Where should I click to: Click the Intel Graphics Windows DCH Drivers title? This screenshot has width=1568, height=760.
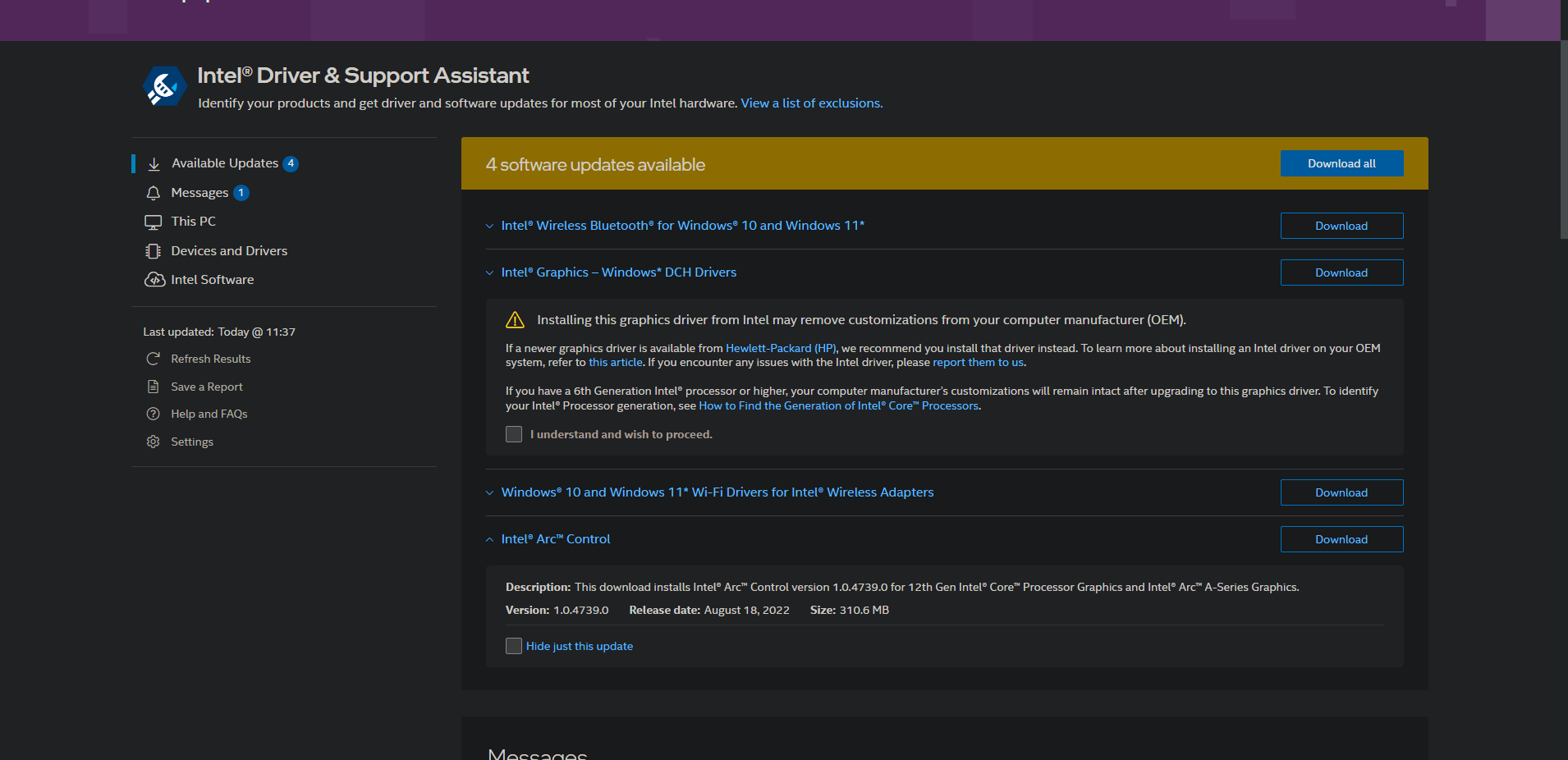tap(619, 272)
